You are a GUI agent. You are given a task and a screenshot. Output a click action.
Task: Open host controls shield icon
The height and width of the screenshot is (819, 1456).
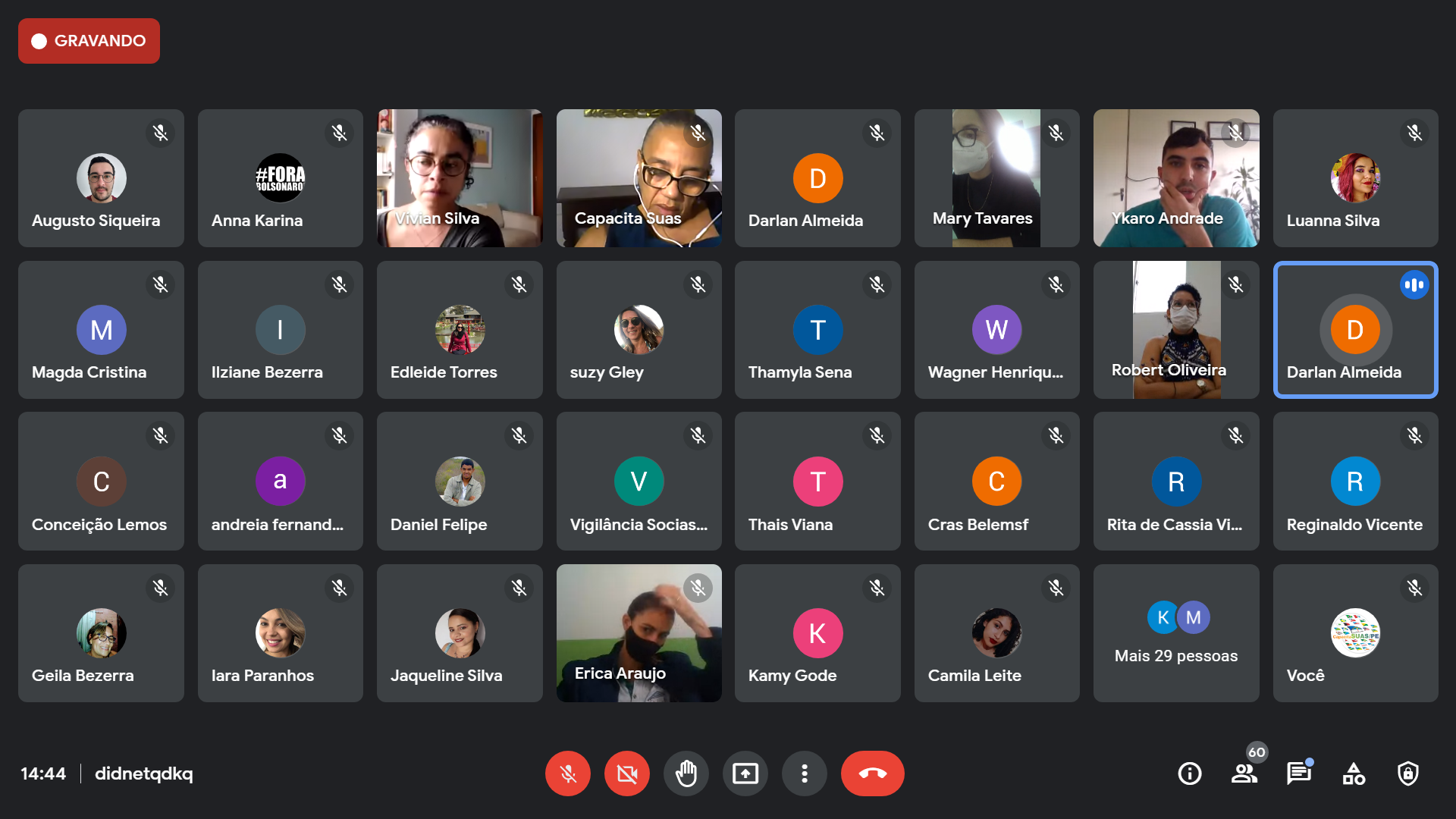coord(1408,773)
